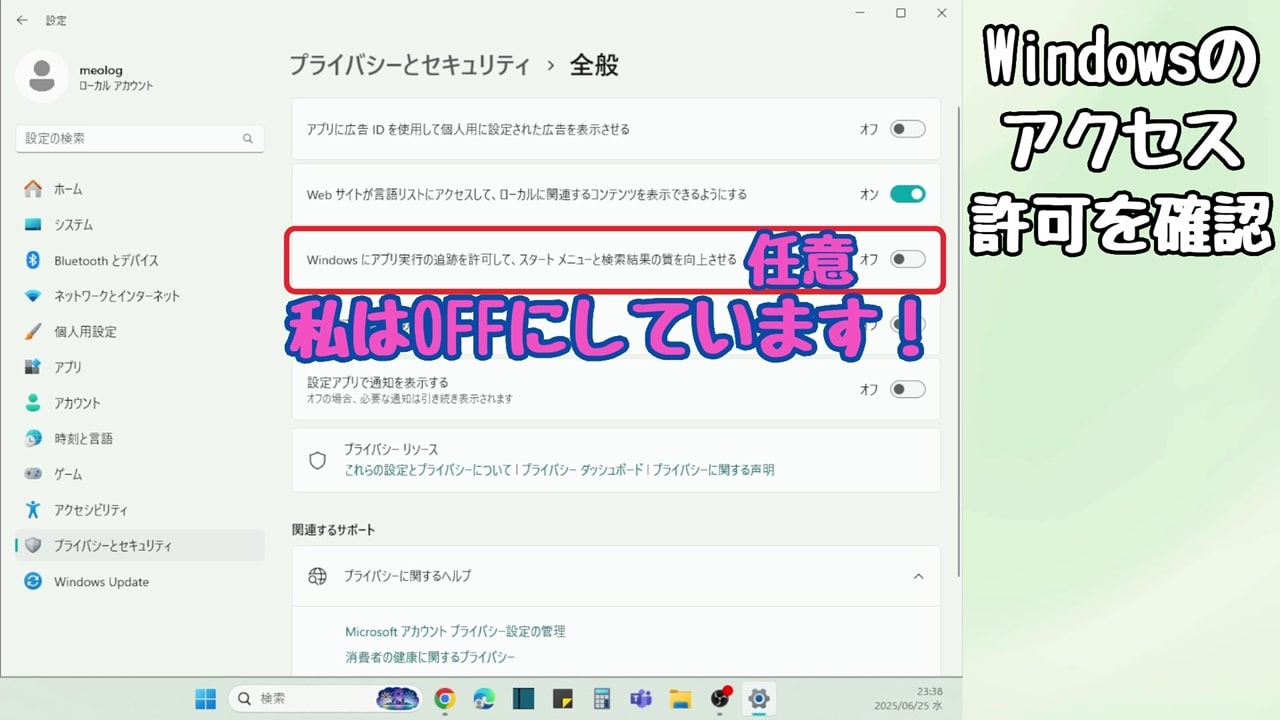
Task: Toggle the 設定アプリで通知を表示する switch
Action: coord(908,389)
